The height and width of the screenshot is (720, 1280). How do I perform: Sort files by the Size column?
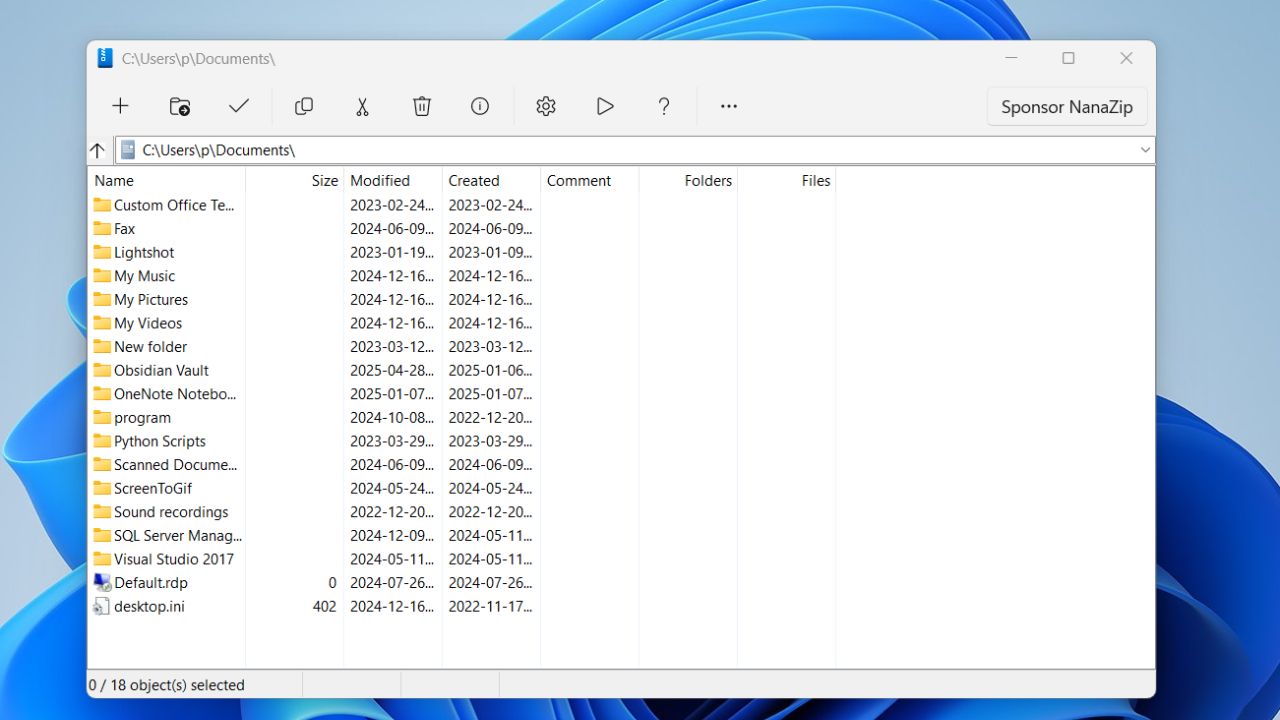pos(323,180)
